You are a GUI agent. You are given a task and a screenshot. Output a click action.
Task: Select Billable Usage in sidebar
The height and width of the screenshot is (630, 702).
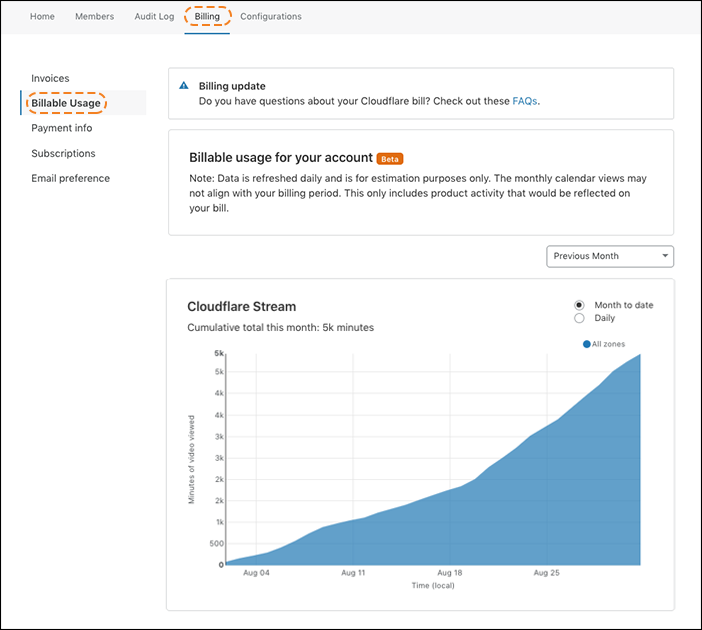coord(66,103)
